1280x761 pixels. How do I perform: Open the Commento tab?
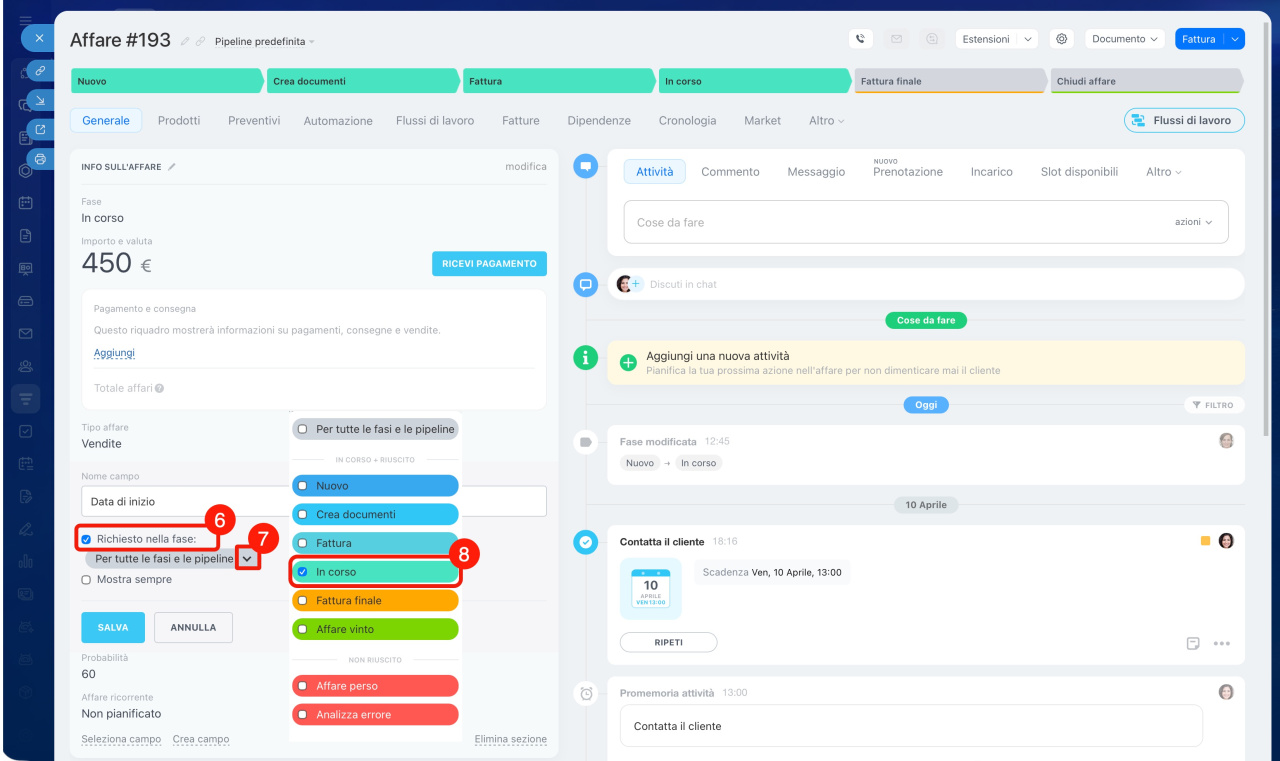pos(730,172)
